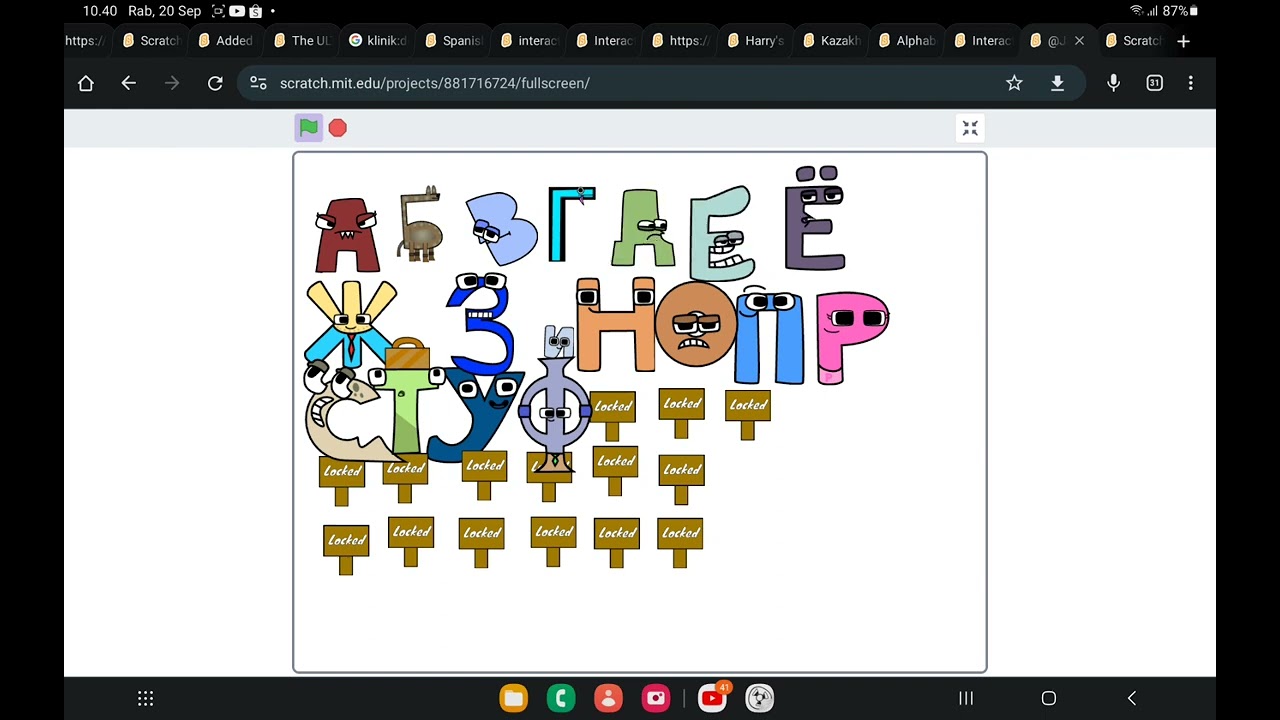Click the light blue letter В character
The height and width of the screenshot is (720, 1280).
(500, 229)
